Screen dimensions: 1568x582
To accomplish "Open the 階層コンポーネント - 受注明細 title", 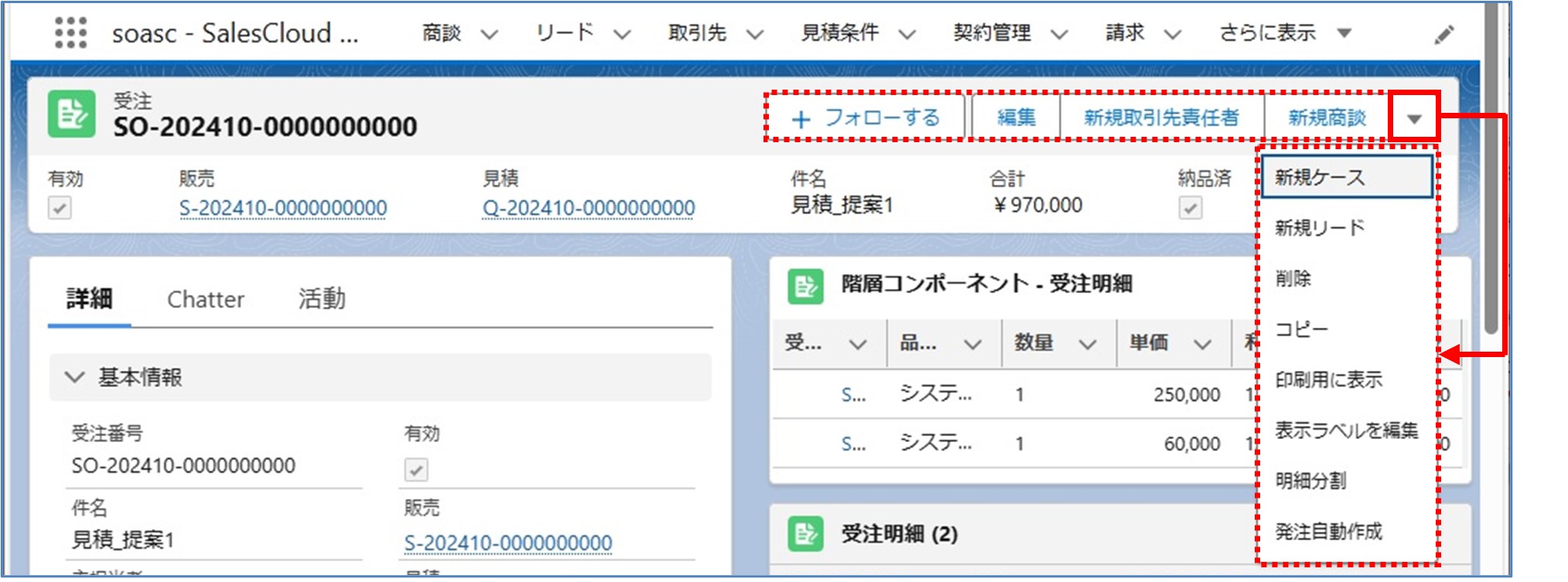I will click(x=987, y=284).
